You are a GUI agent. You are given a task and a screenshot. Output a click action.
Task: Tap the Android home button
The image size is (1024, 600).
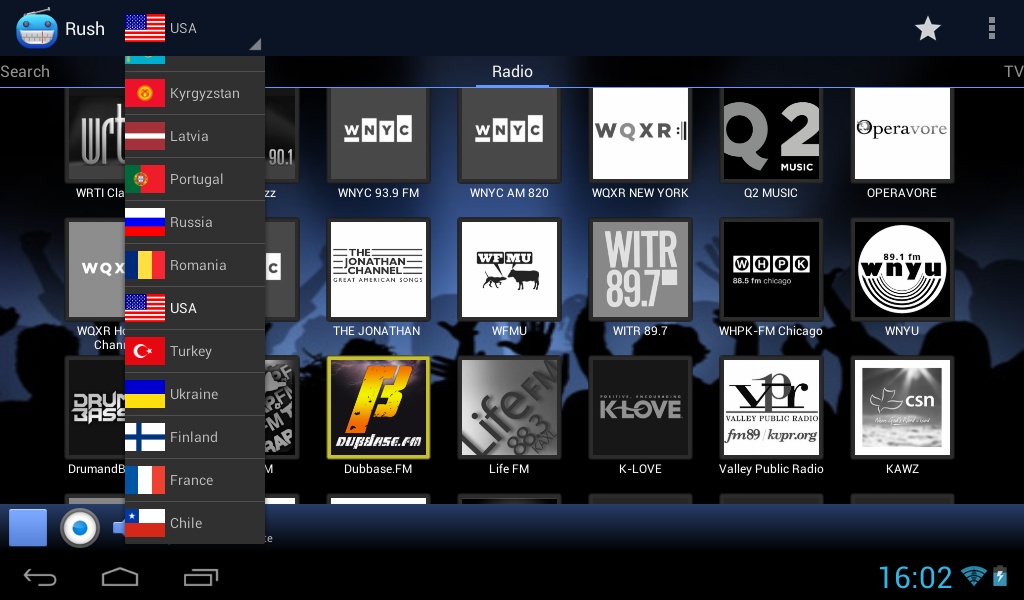[120, 577]
